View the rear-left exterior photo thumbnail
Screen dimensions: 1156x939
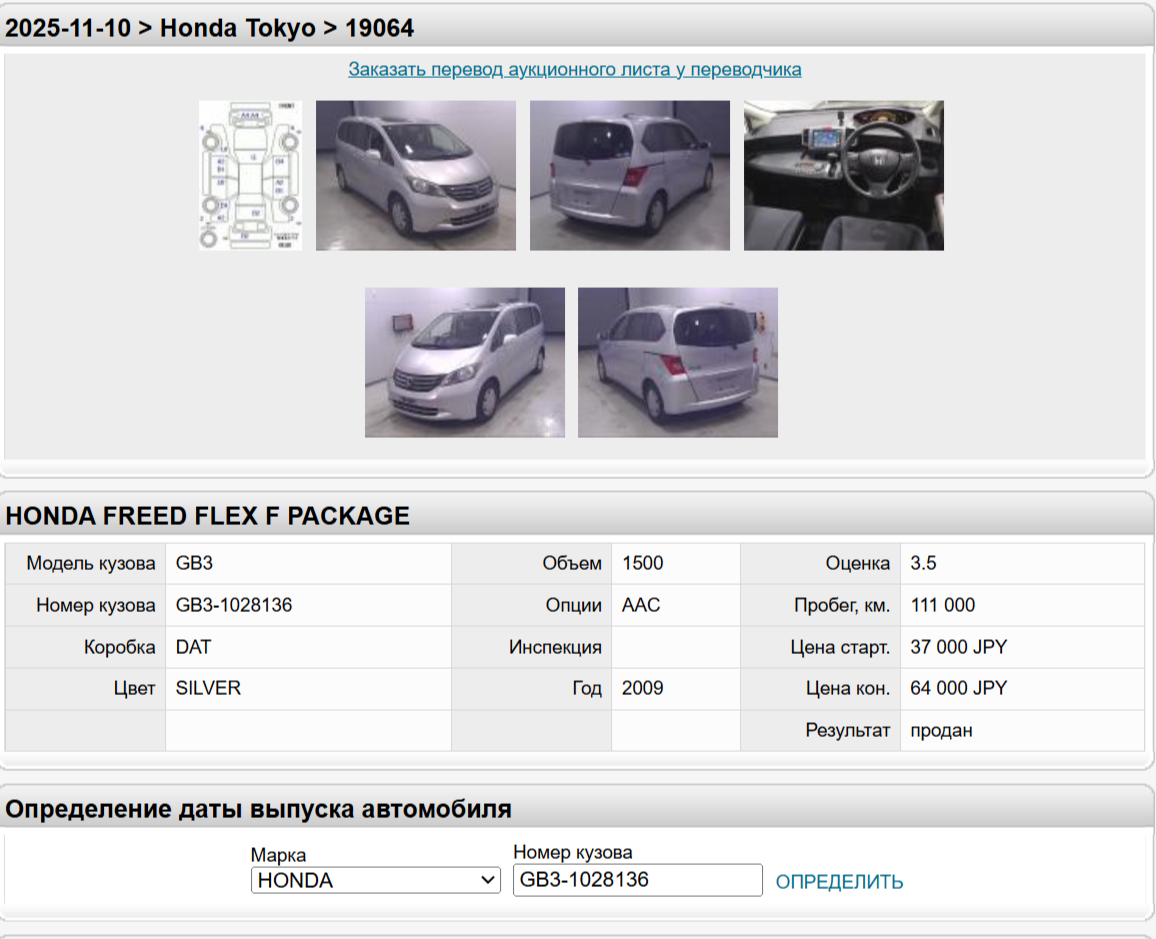tap(678, 363)
